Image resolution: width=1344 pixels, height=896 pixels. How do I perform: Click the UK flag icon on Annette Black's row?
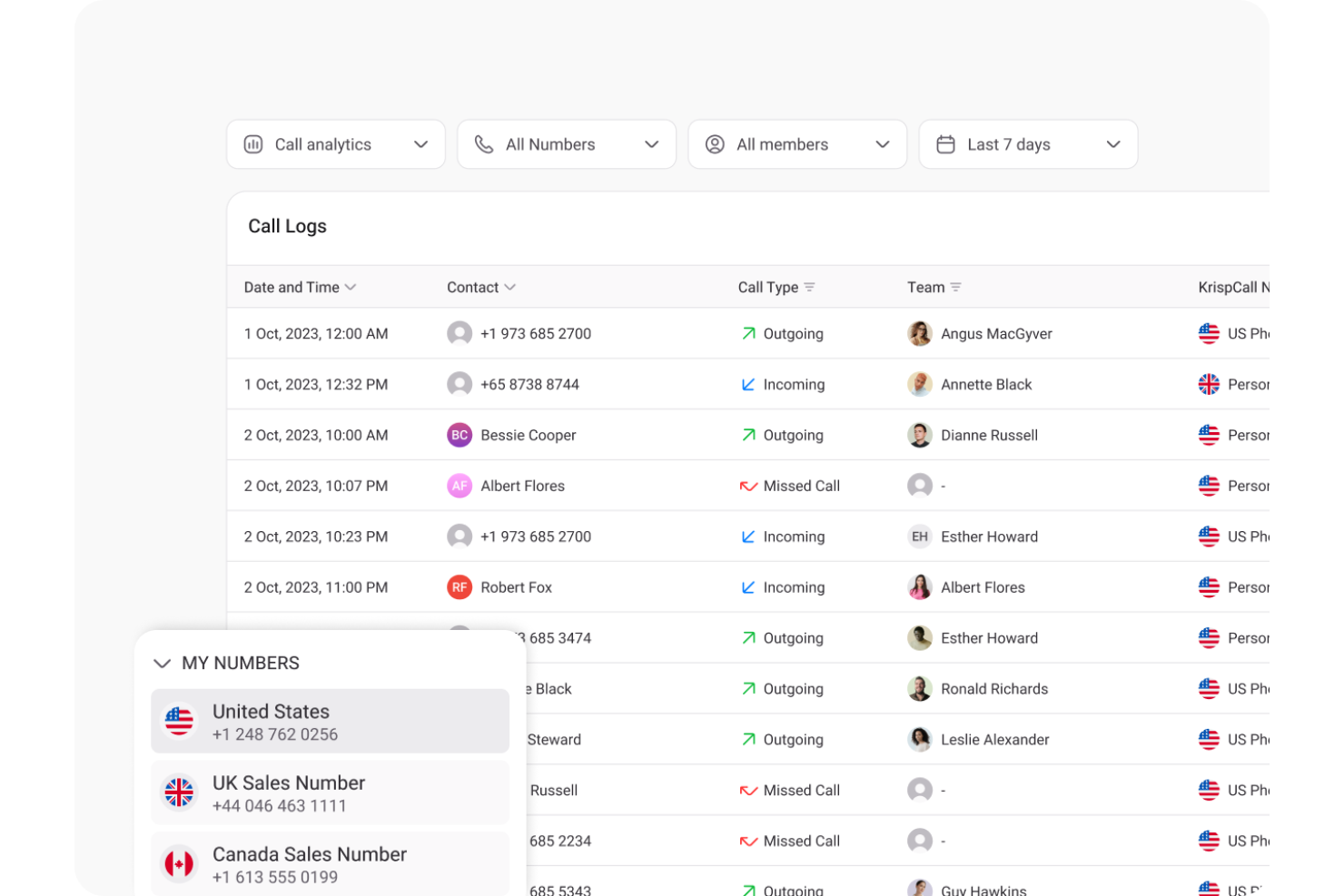(x=1210, y=384)
